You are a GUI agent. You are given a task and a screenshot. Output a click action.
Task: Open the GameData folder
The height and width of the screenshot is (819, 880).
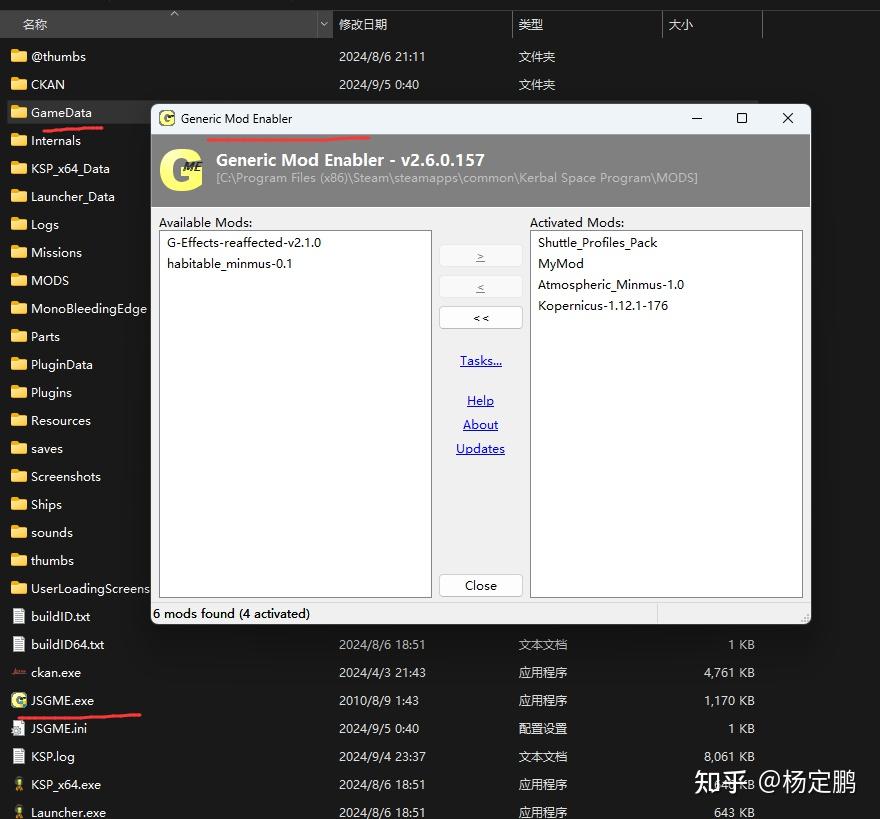tap(62, 112)
